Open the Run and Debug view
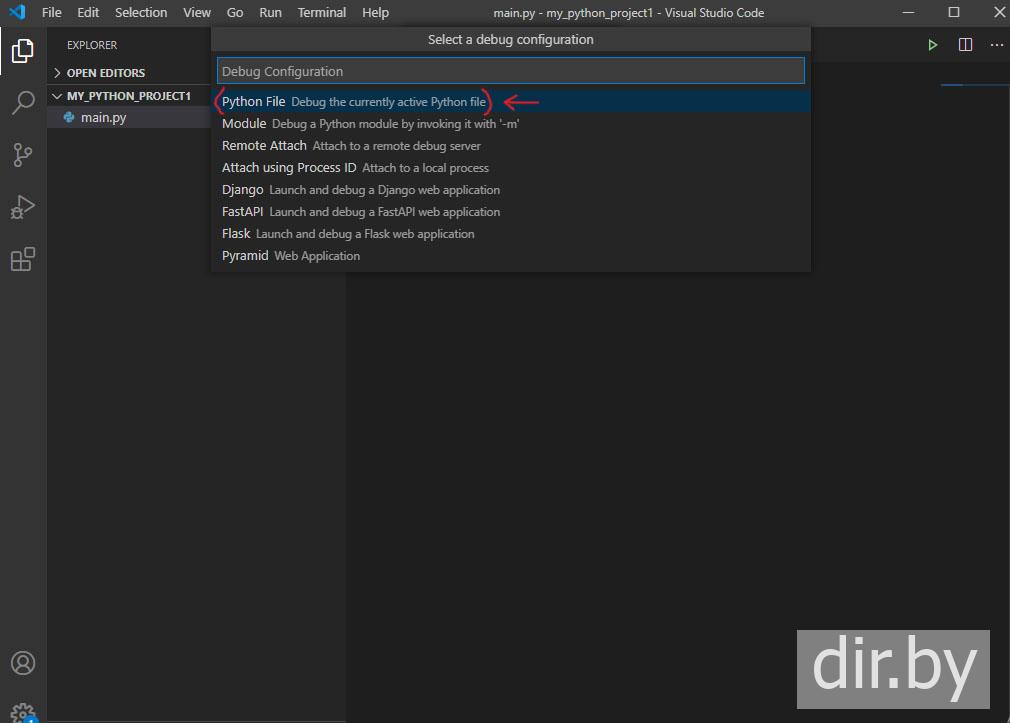Image resolution: width=1010 pixels, height=723 pixels. 22,207
